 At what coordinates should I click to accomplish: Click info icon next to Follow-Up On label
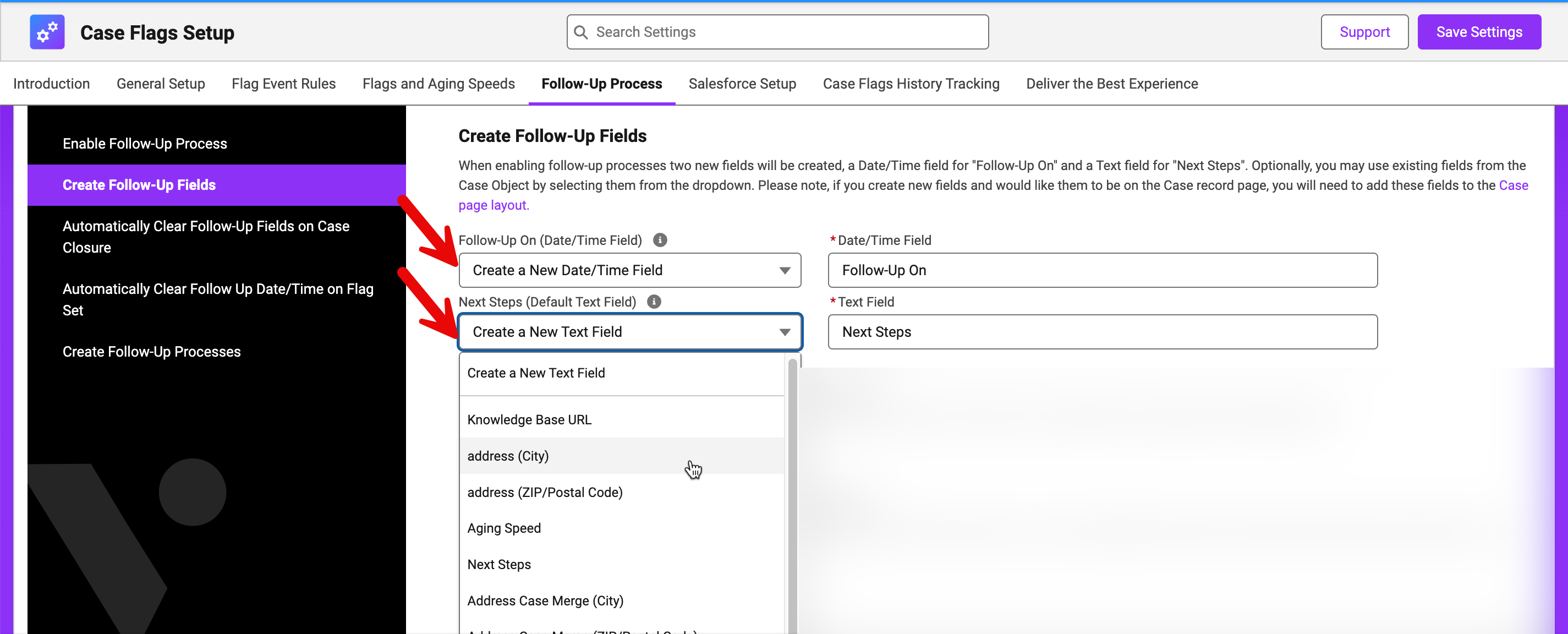click(x=660, y=239)
